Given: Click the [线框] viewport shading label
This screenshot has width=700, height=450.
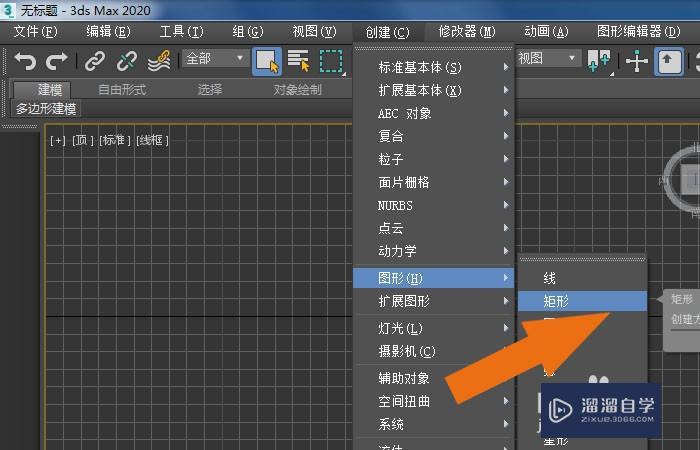Looking at the screenshot, I should 152,141.
